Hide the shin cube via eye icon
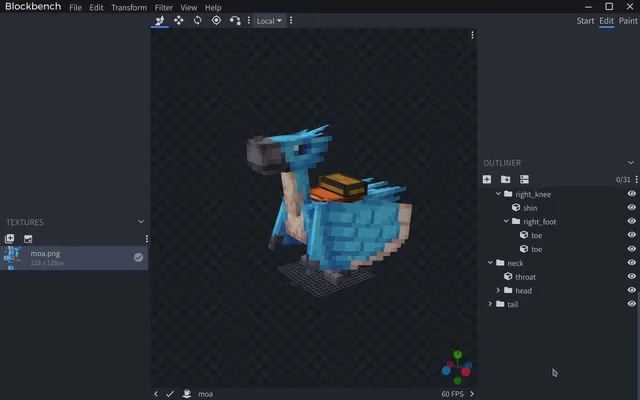The image size is (640, 400). (631, 207)
